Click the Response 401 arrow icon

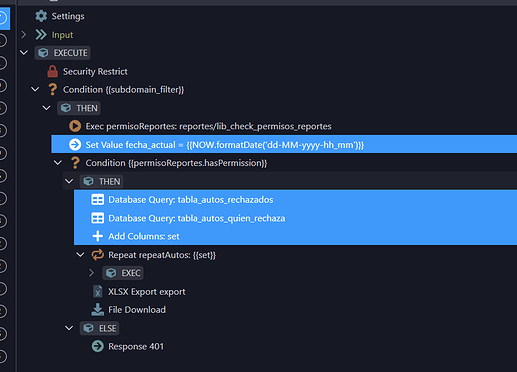pyautogui.click(x=98, y=346)
